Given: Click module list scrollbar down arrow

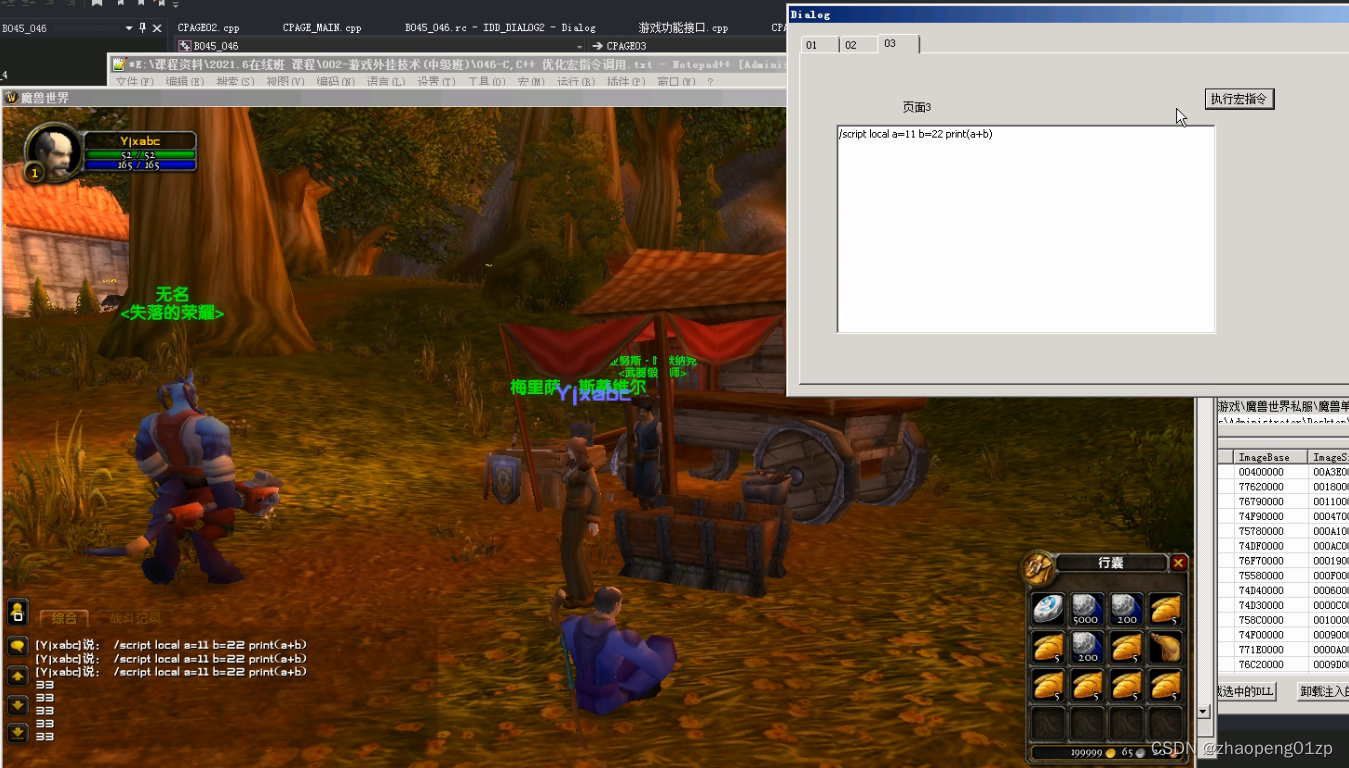Looking at the screenshot, I should 1203,711.
